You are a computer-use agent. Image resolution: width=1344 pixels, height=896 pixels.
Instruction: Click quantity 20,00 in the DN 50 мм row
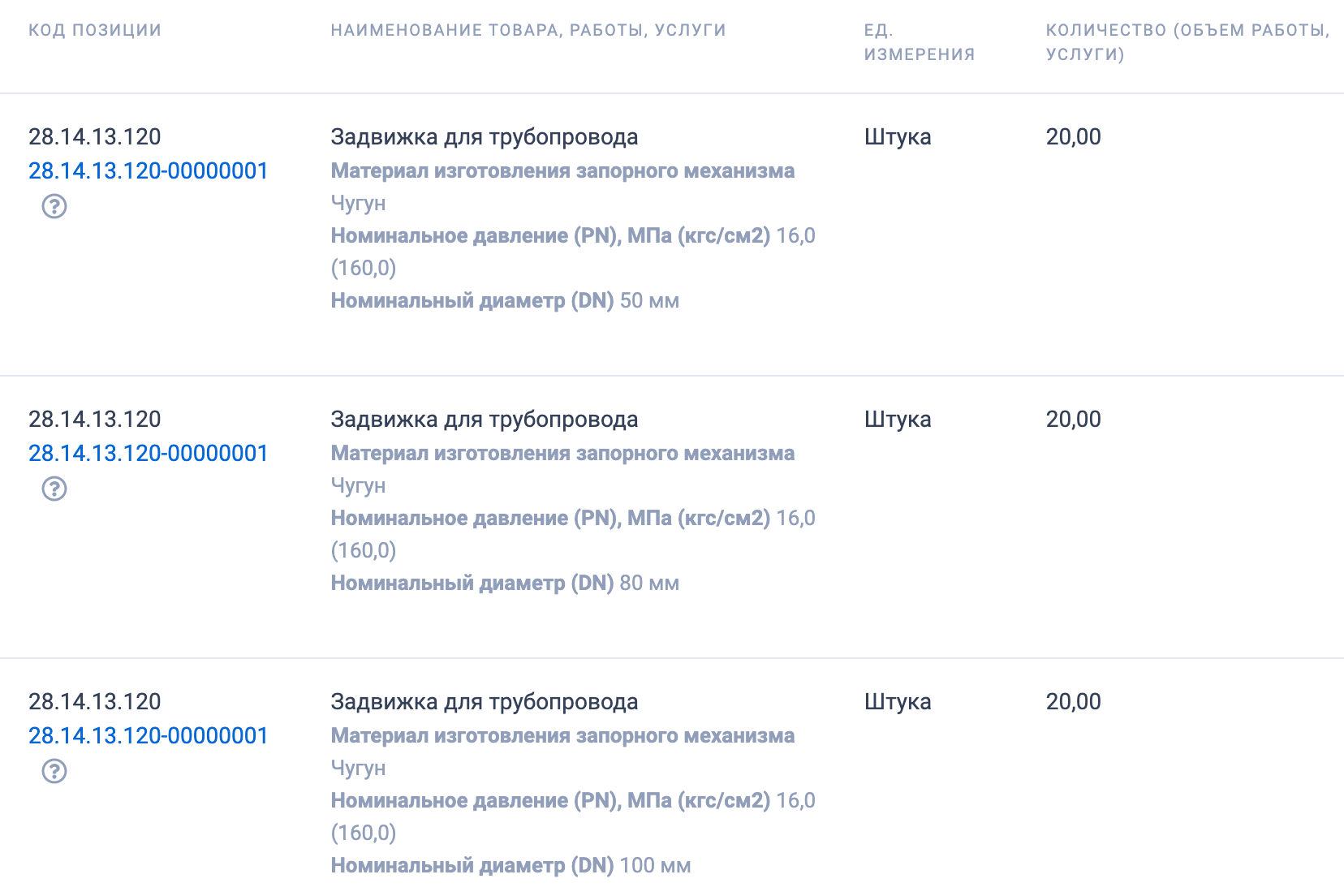[1074, 136]
